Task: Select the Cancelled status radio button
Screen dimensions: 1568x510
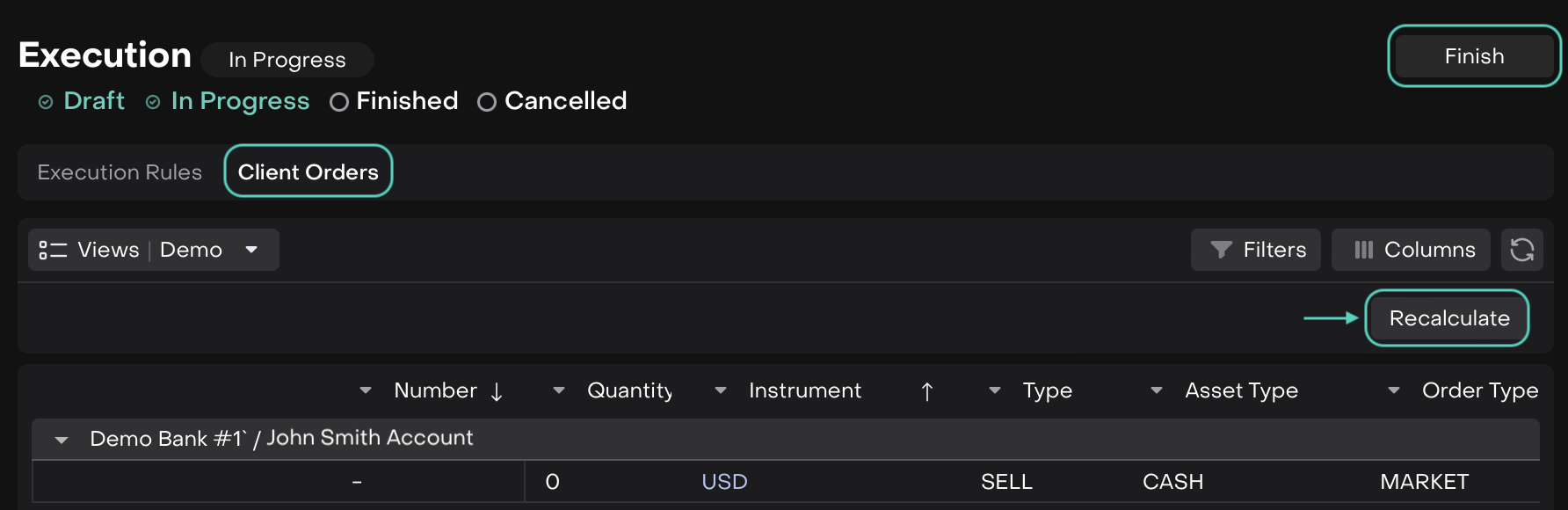Action: coord(487,102)
